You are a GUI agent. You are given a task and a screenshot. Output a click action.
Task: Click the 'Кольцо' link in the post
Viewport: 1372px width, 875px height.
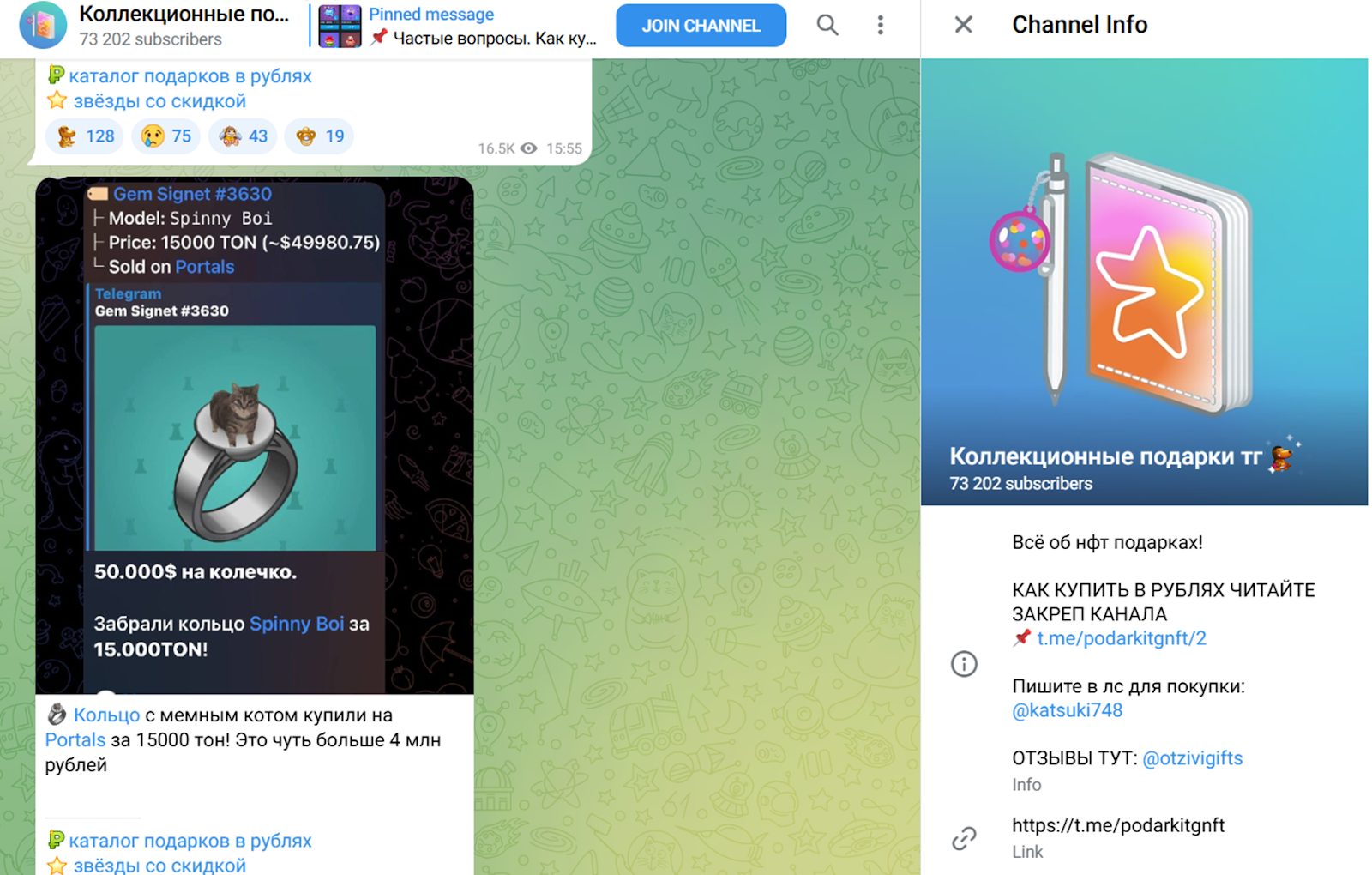(x=106, y=715)
